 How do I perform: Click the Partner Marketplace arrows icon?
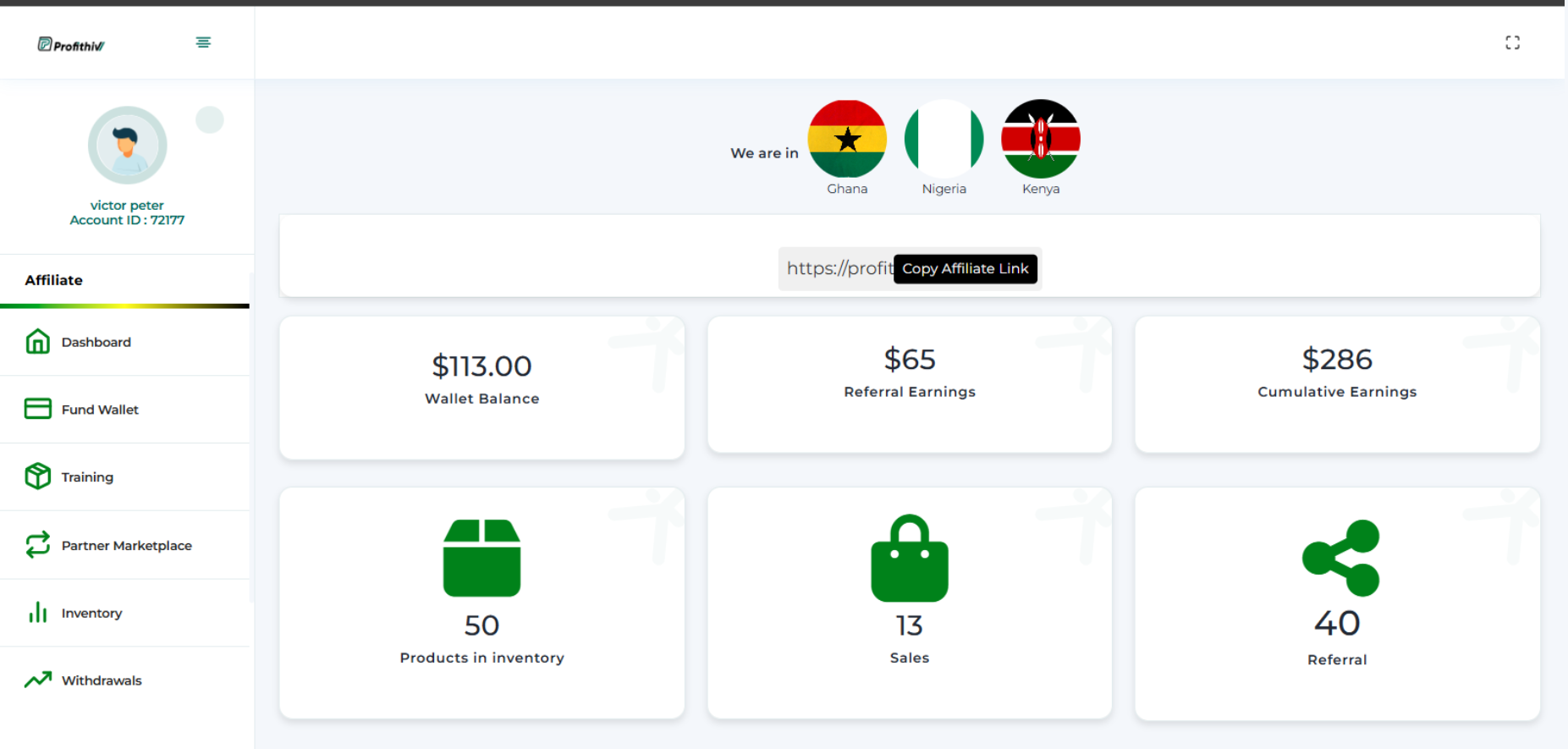[x=38, y=545]
